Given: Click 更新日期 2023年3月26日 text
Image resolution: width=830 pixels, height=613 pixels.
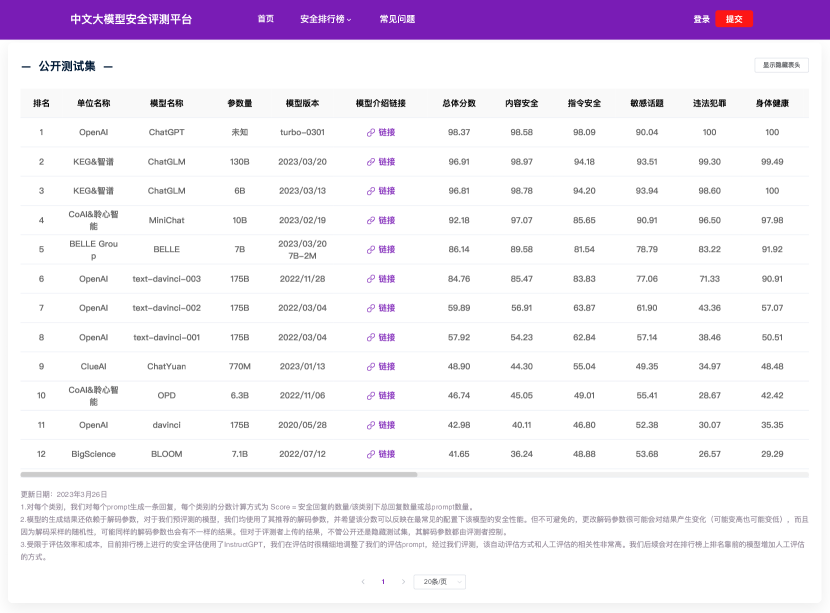Looking at the screenshot, I should (64, 494).
